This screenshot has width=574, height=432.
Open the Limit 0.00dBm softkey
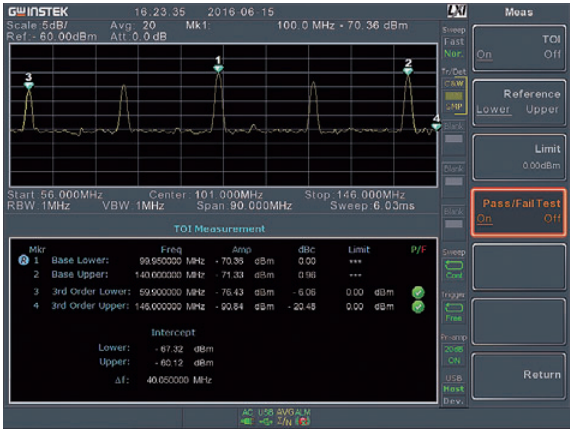click(519, 157)
